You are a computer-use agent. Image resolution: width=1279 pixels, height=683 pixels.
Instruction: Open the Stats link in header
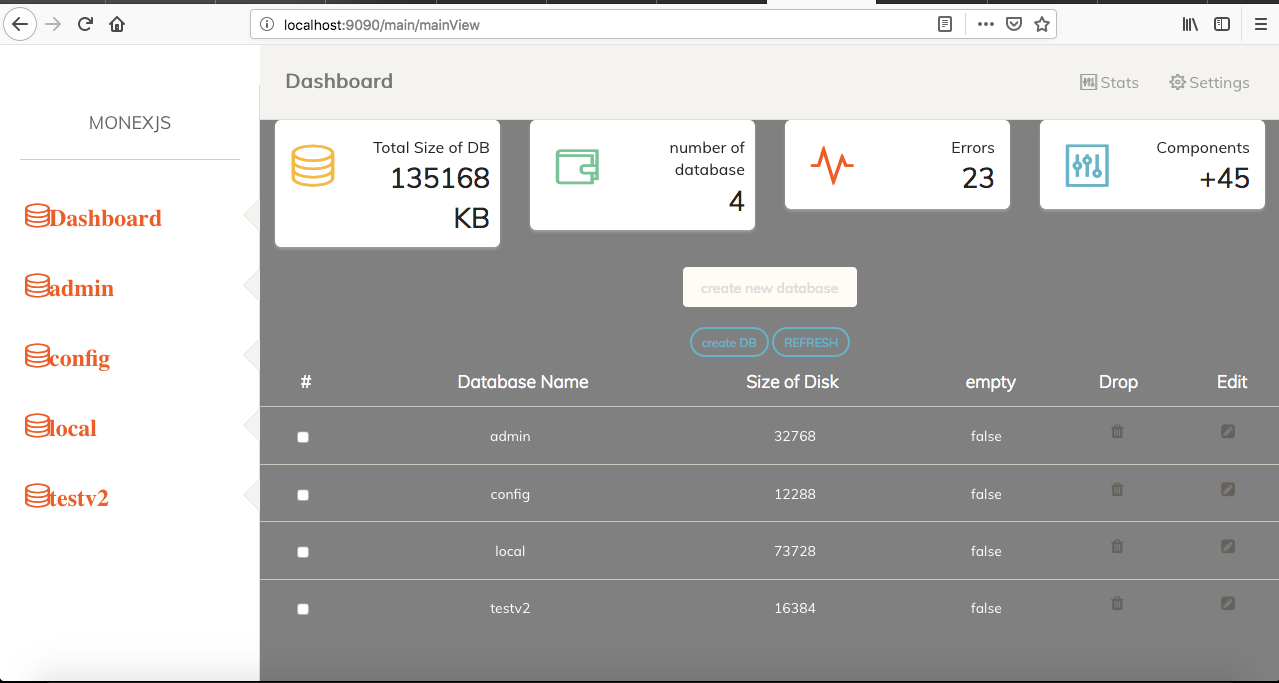point(1110,82)
